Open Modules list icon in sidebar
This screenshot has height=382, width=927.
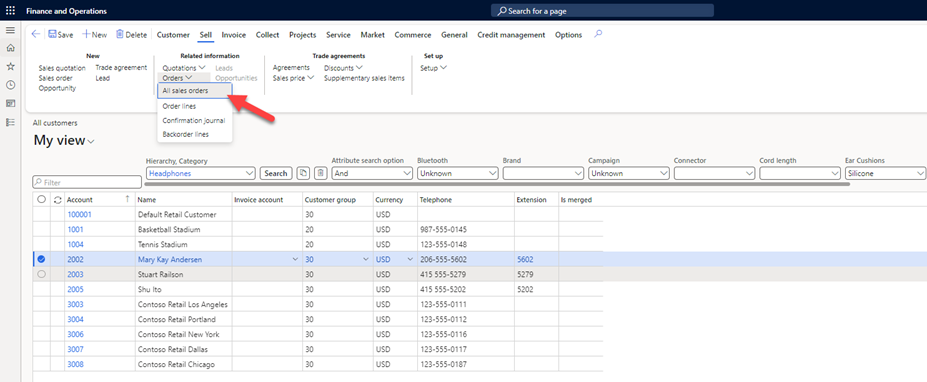point(10,122)
